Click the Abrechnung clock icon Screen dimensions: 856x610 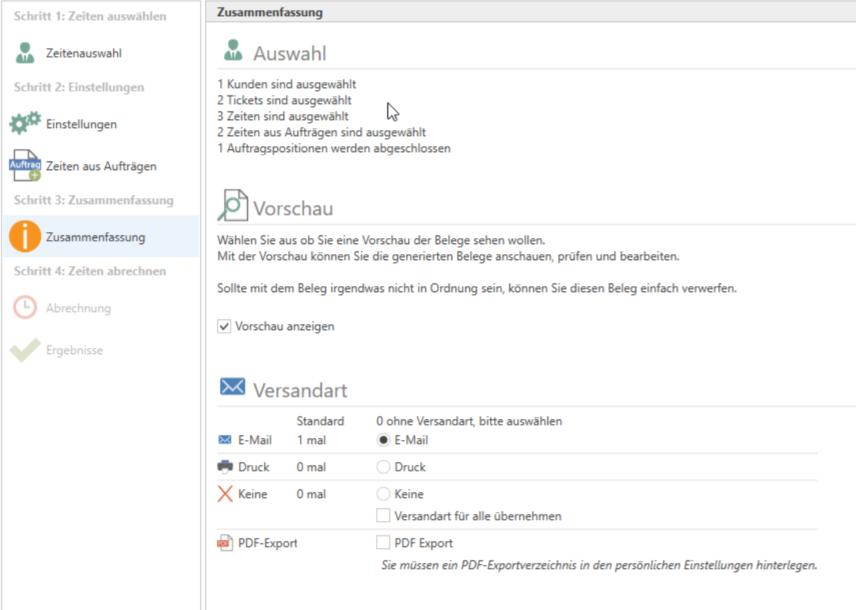click(25, 308)
